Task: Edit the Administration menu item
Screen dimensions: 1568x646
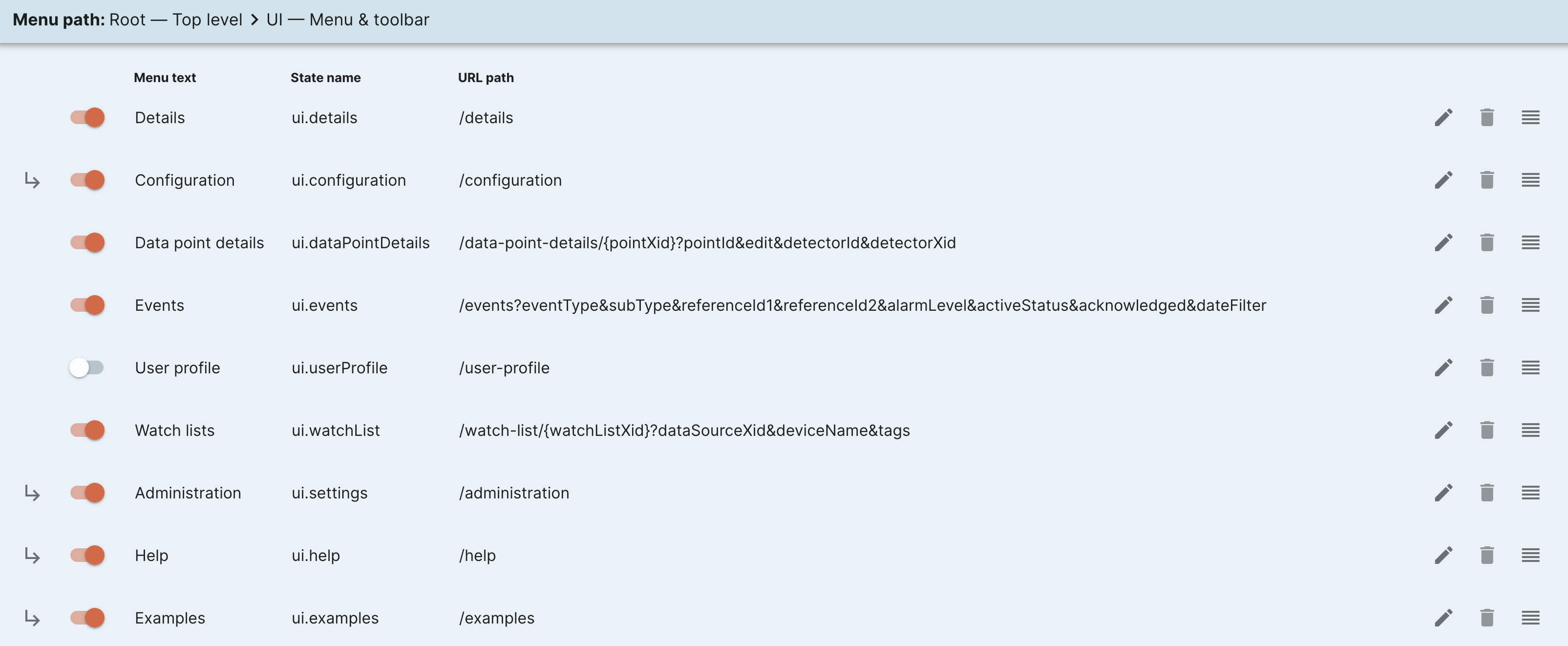Action: (x=1443, y=493)
